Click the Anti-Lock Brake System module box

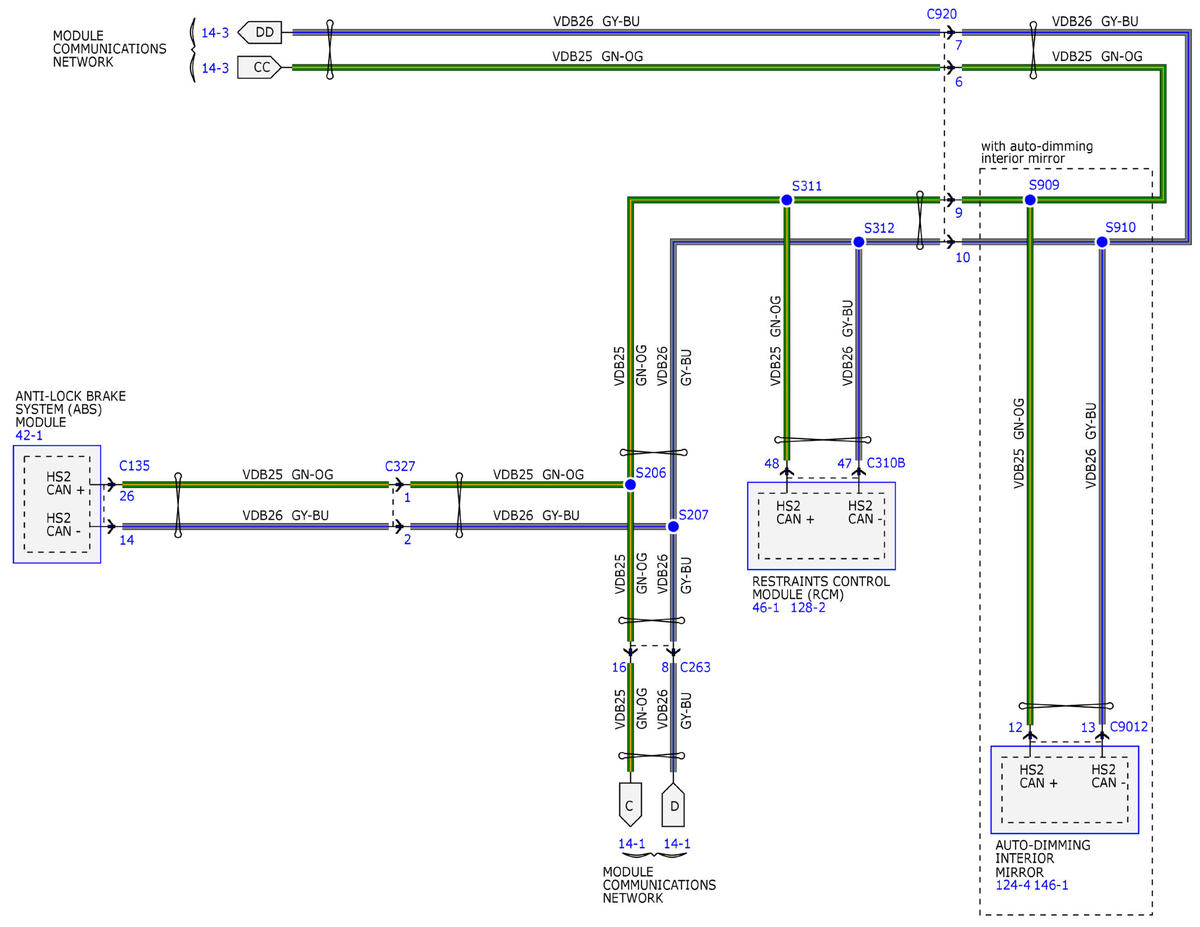[x=57, y=504]
